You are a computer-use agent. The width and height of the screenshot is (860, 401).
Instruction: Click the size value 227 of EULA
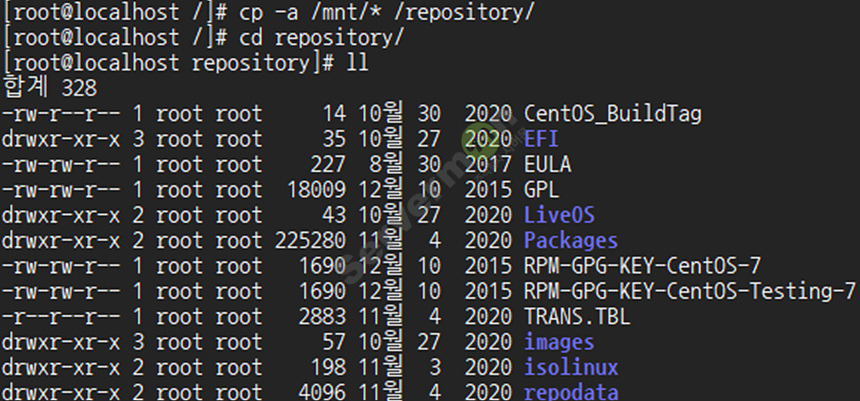(x=329, y=164)
